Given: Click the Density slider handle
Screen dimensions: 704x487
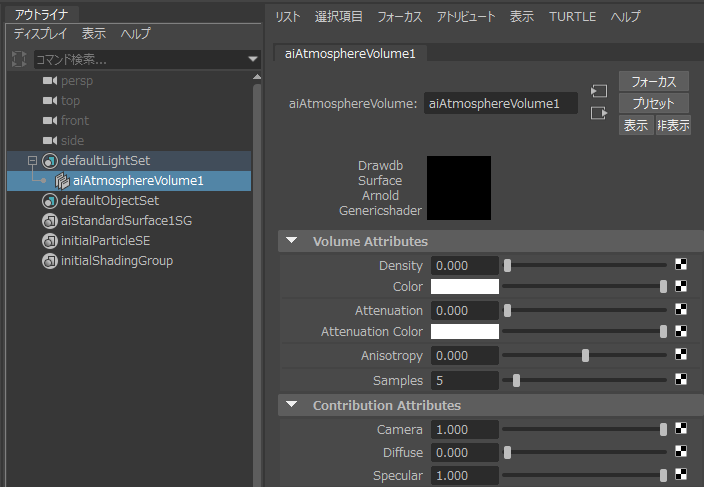Looking at the screenshot, I should (x=507, y=265).
